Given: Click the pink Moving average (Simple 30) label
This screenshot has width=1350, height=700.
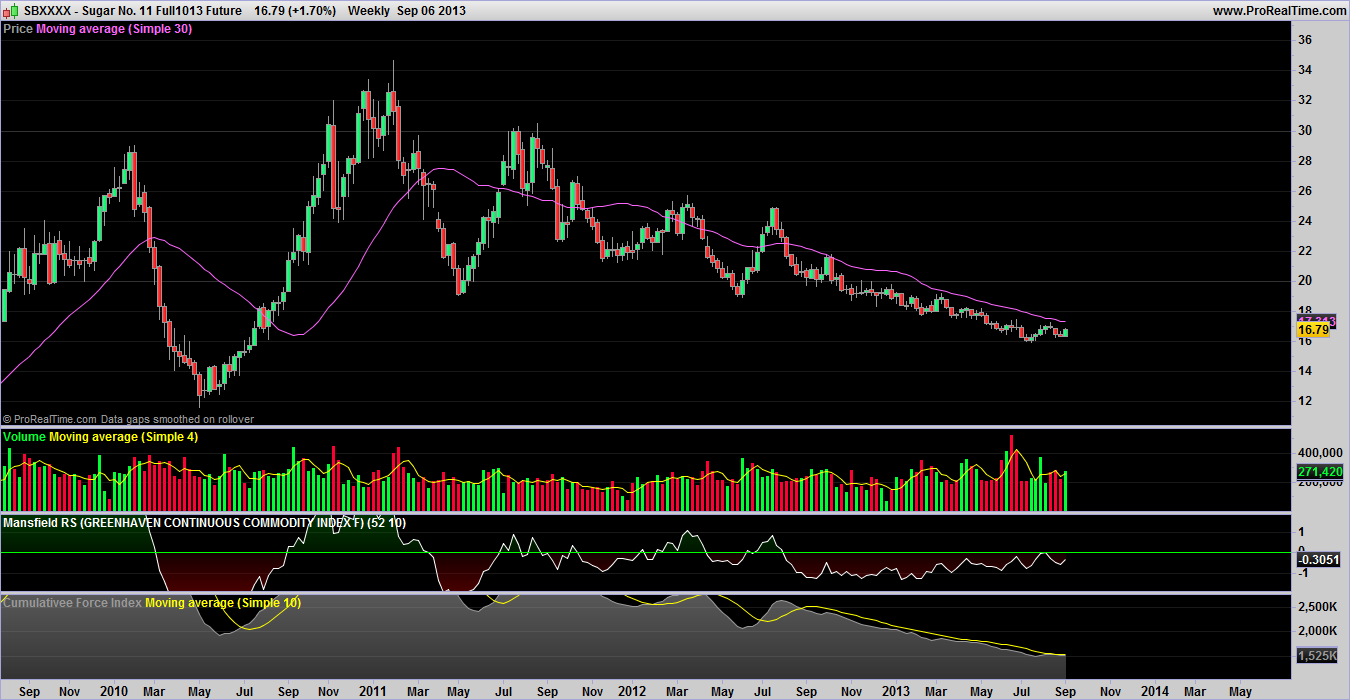Looking at the screenshot, I should 114,29.
